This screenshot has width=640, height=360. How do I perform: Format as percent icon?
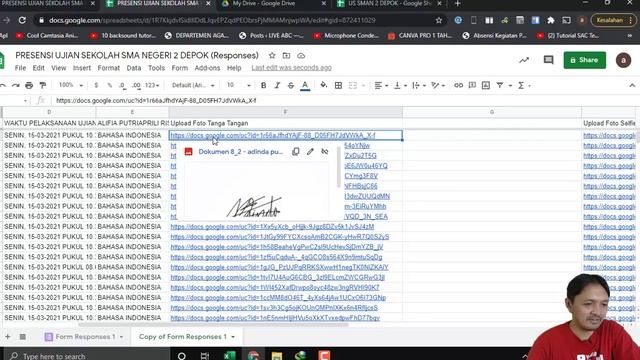(109, 85)
